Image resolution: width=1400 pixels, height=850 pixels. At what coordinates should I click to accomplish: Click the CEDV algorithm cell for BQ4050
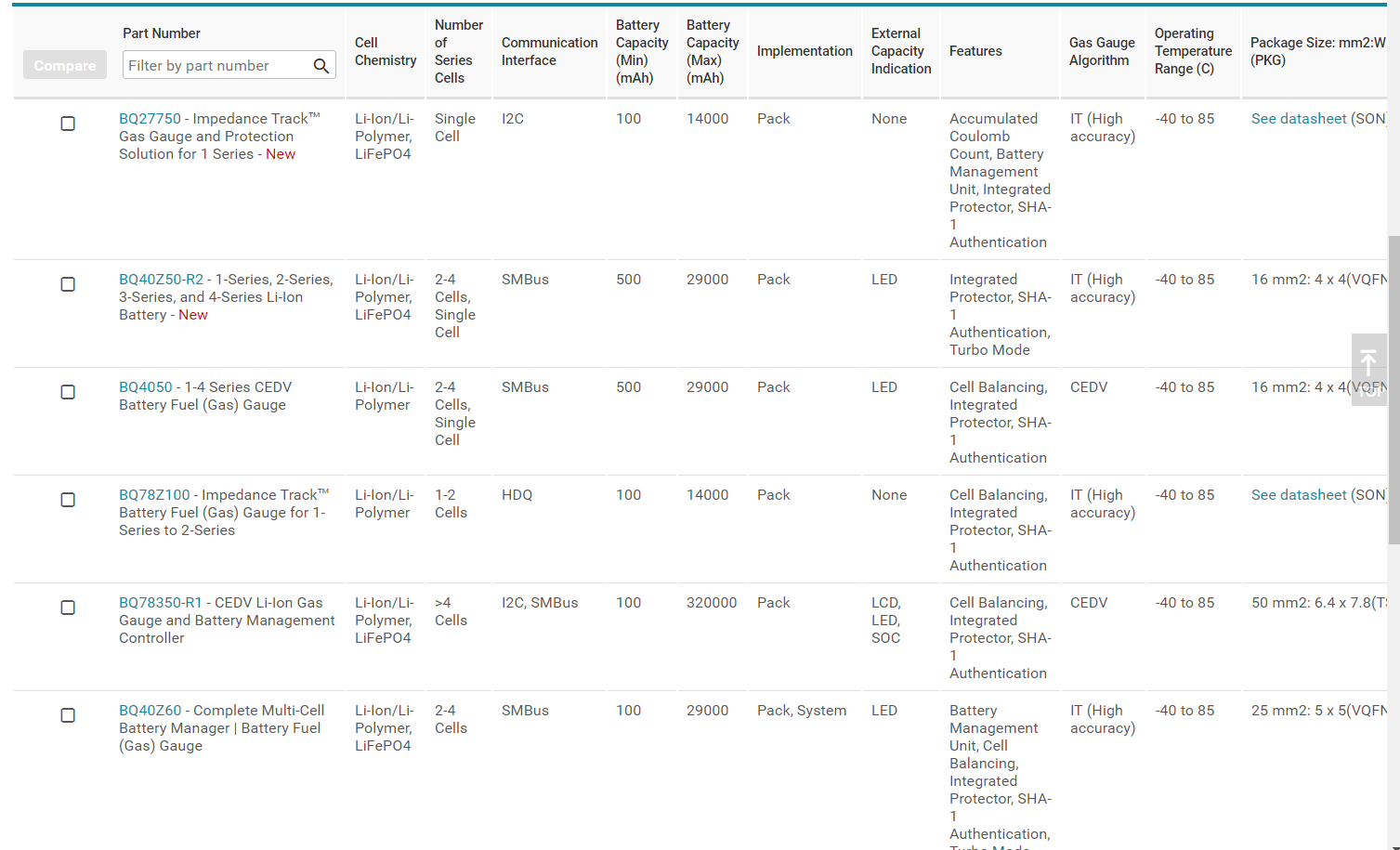point(1089,387)
